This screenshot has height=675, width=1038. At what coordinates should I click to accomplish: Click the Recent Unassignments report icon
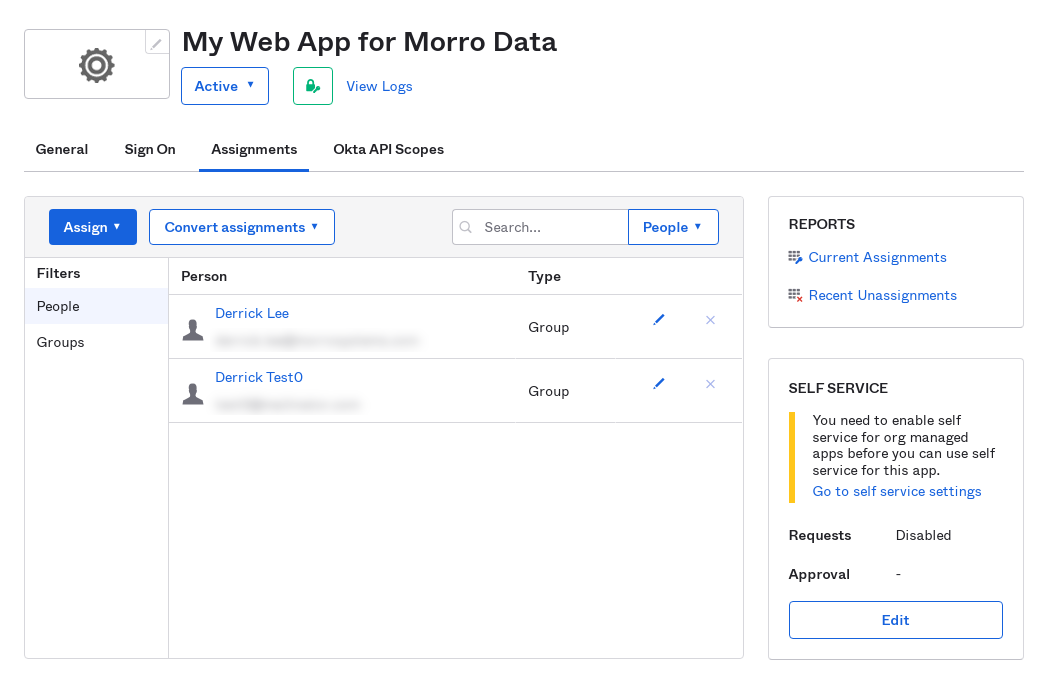pyautogui.click(x=795, y=295)
